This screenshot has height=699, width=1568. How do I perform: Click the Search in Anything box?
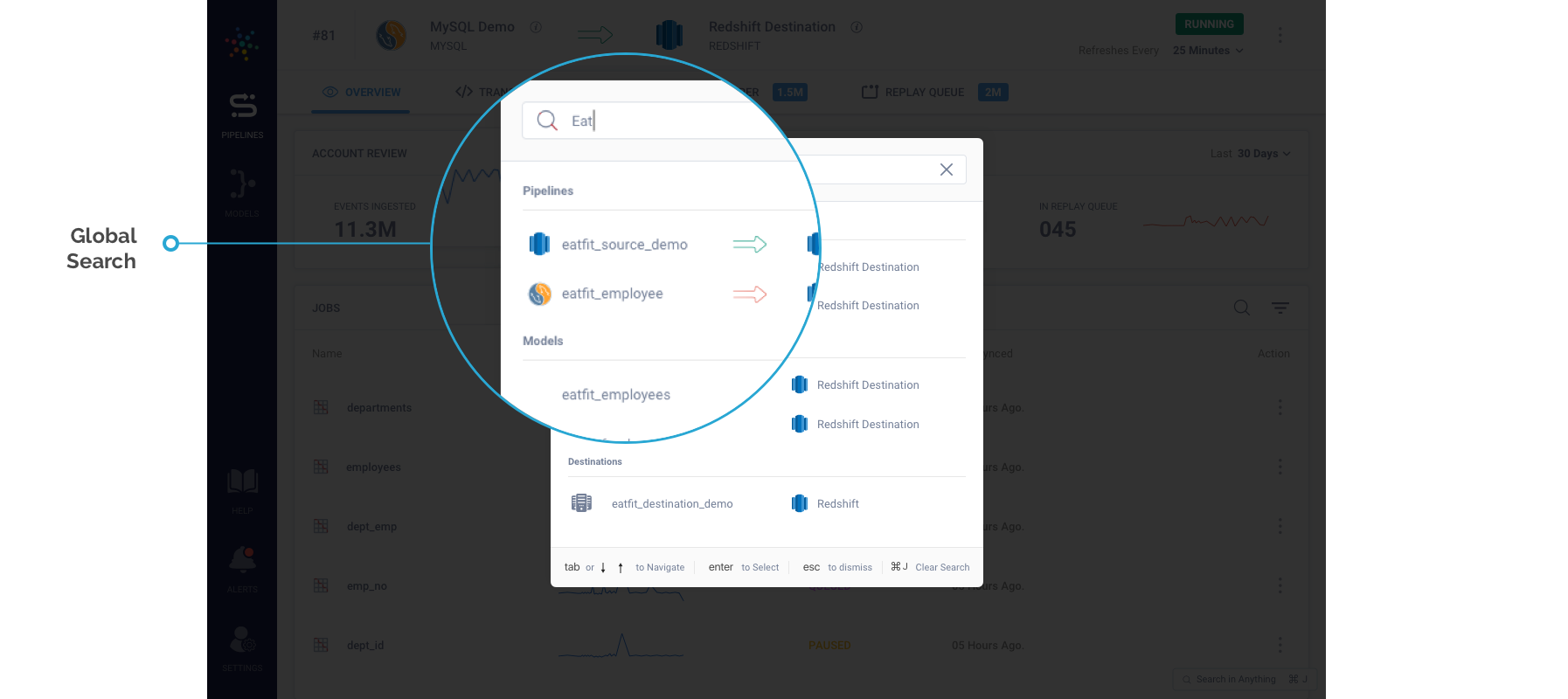pyautogui.click(x=1243, y=679)
